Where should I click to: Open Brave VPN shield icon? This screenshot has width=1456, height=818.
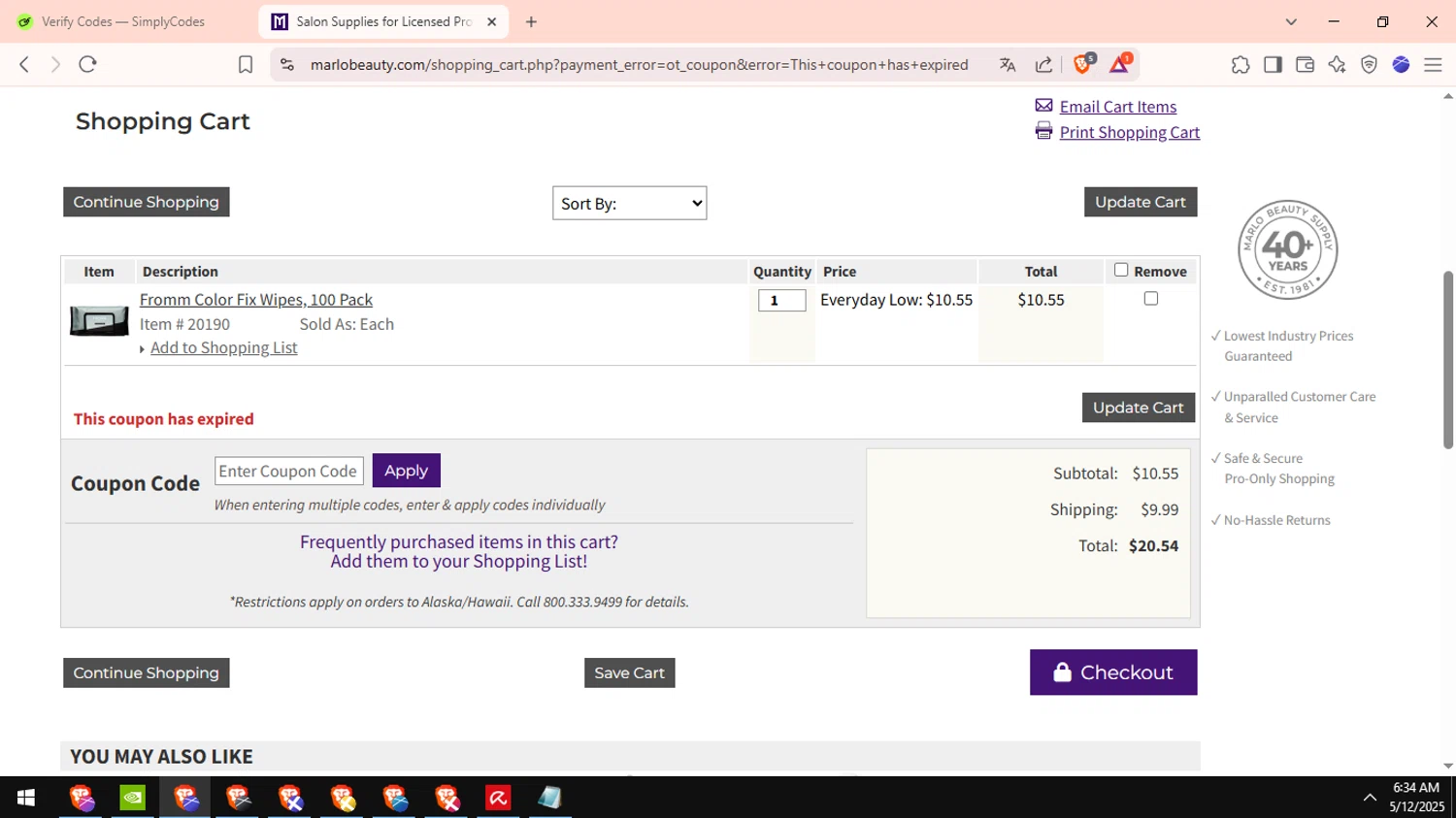pyautogui.click(x=1369, y=64)
